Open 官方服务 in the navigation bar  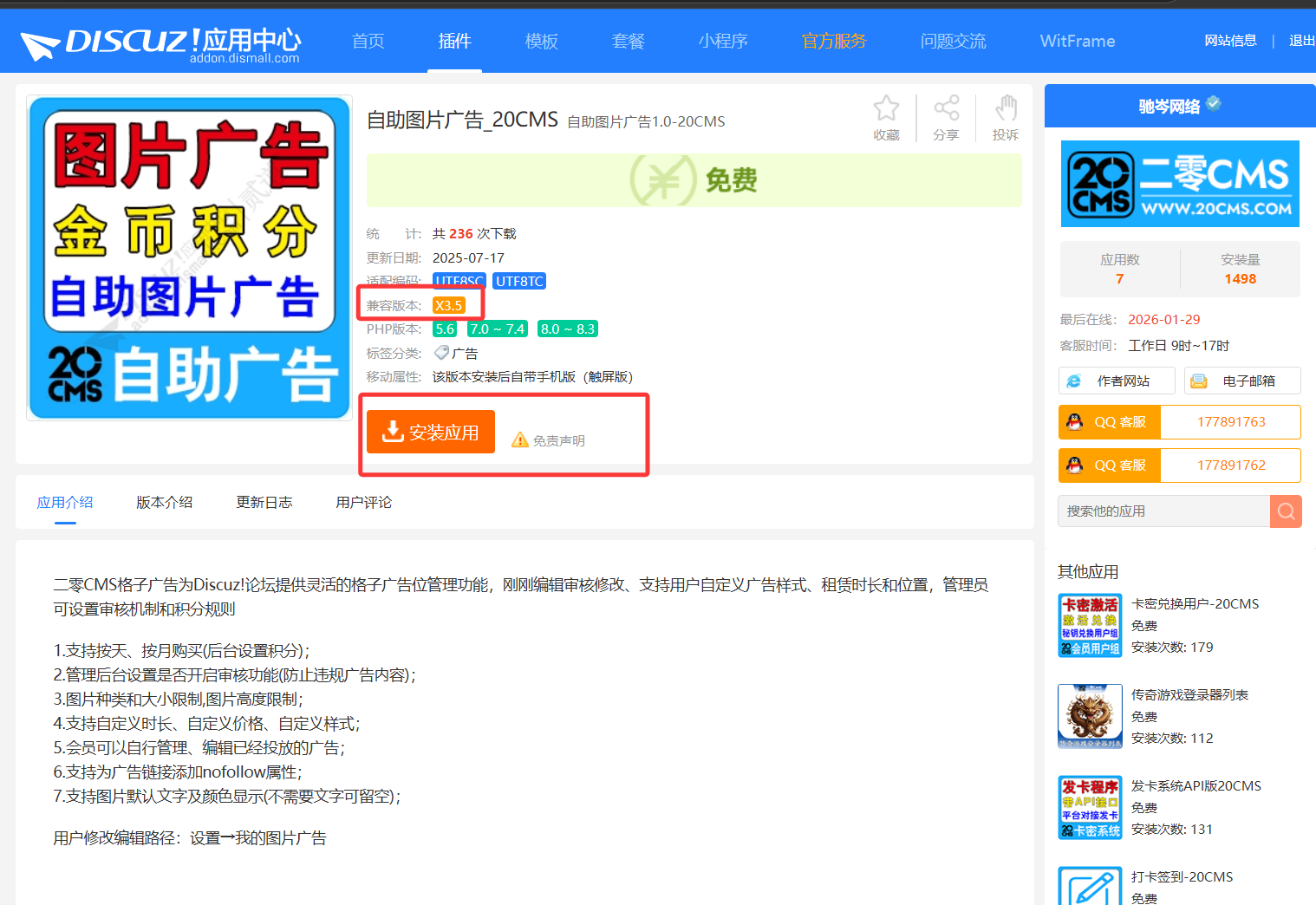click(x=834, y=41)
